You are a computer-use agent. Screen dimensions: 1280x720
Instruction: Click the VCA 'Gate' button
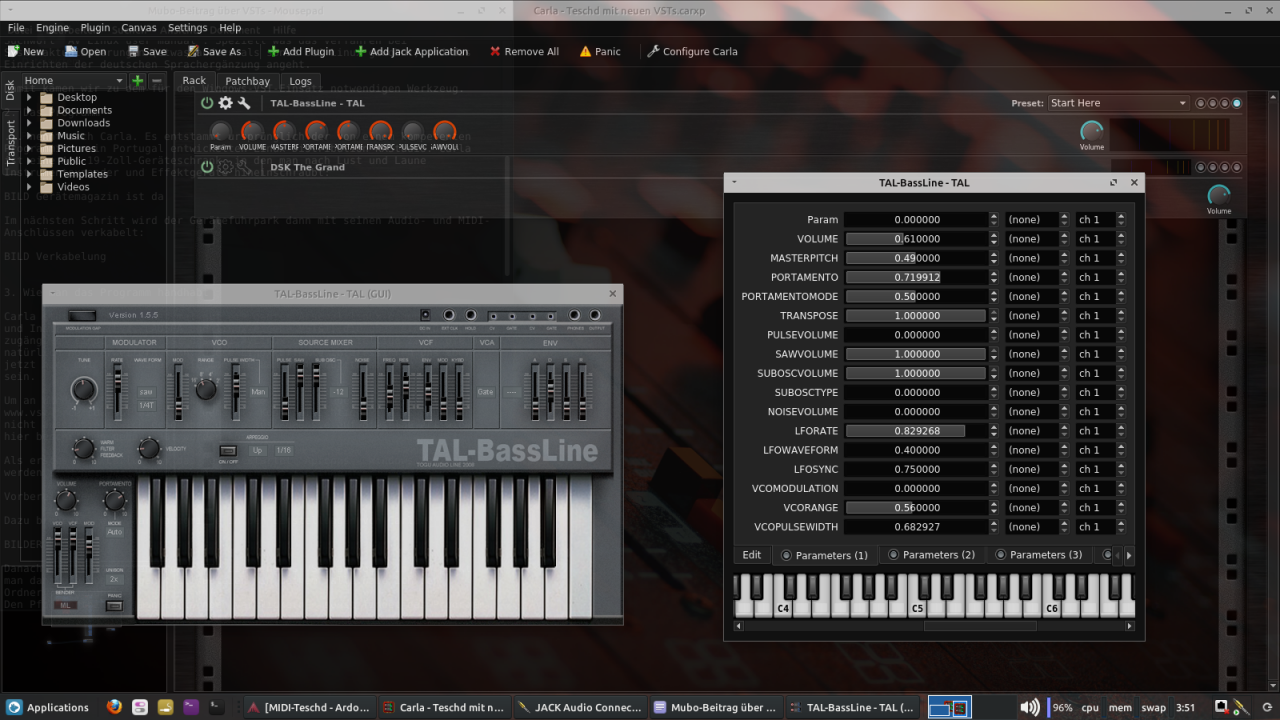click(486, 392)
